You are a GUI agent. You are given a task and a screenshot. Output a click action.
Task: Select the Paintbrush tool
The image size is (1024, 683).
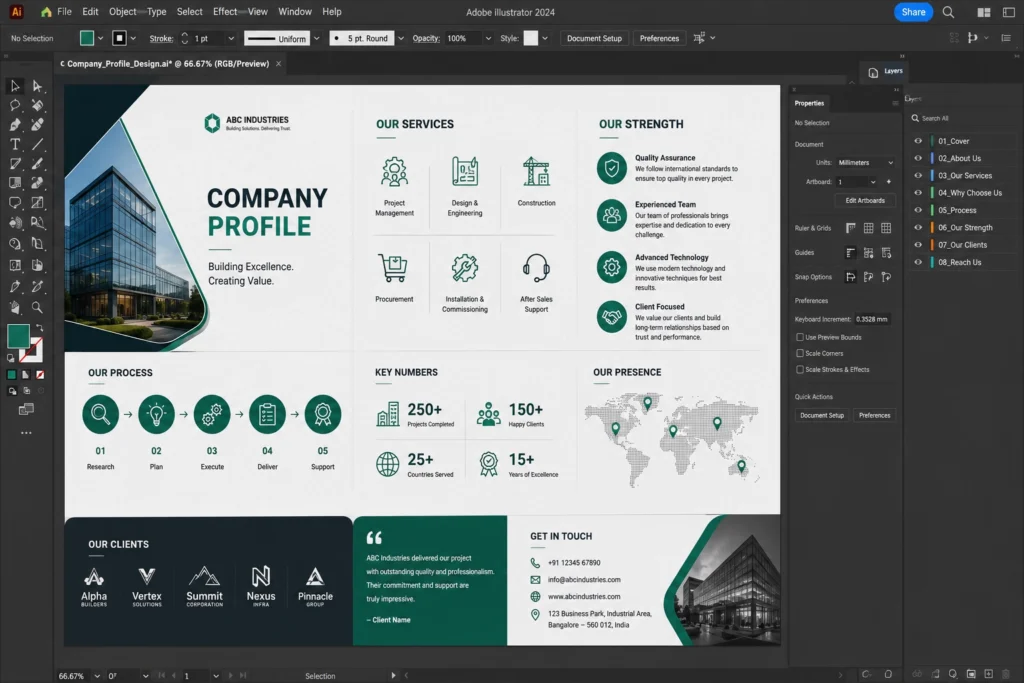click(37, 164)
